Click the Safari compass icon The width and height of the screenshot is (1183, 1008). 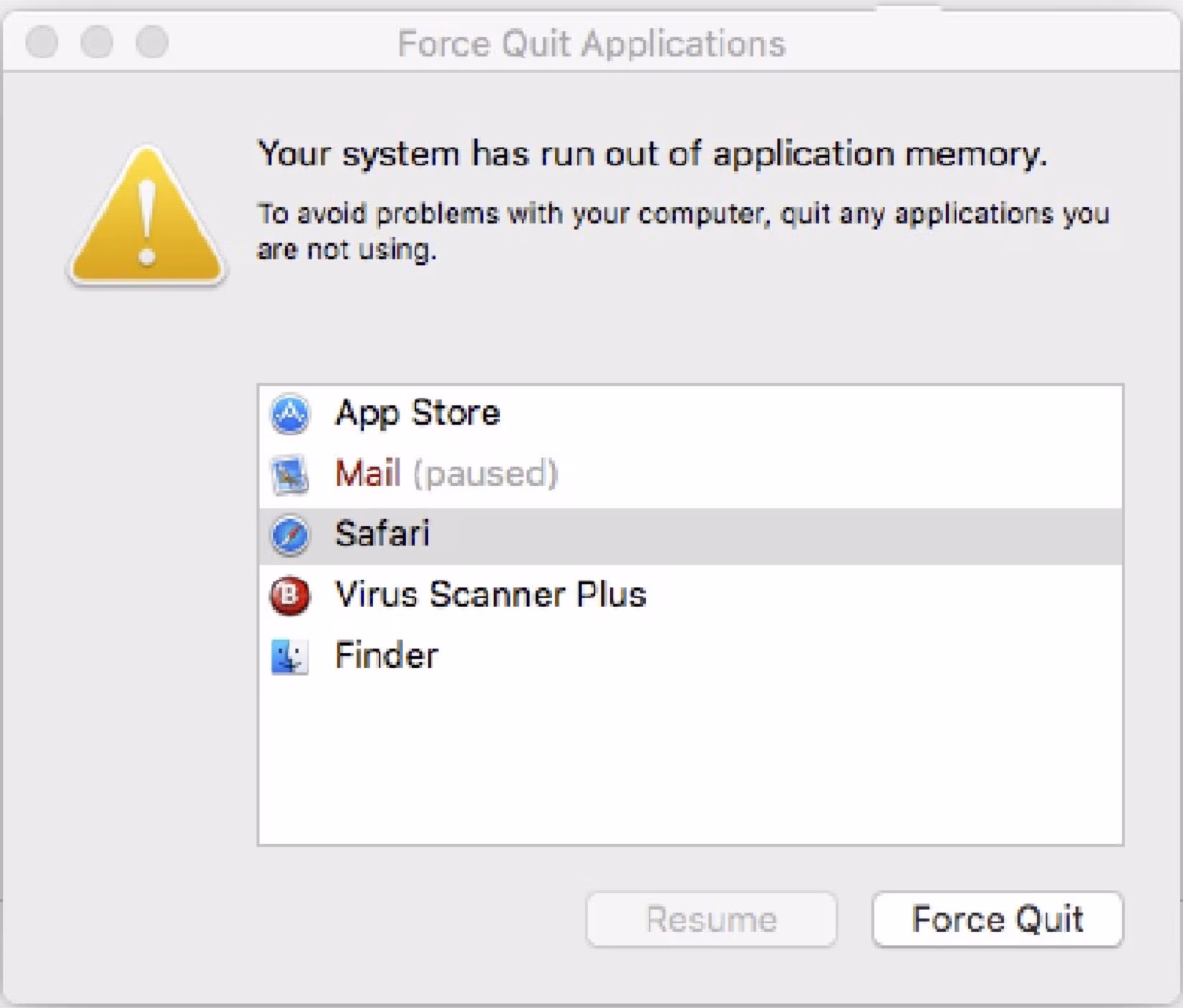click(289, 535)
